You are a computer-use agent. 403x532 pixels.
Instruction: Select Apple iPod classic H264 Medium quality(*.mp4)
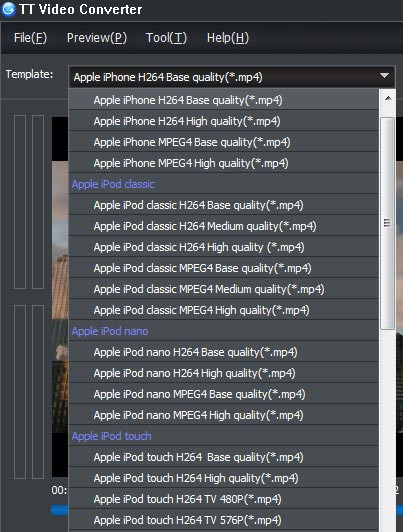(x=224, y=226)
